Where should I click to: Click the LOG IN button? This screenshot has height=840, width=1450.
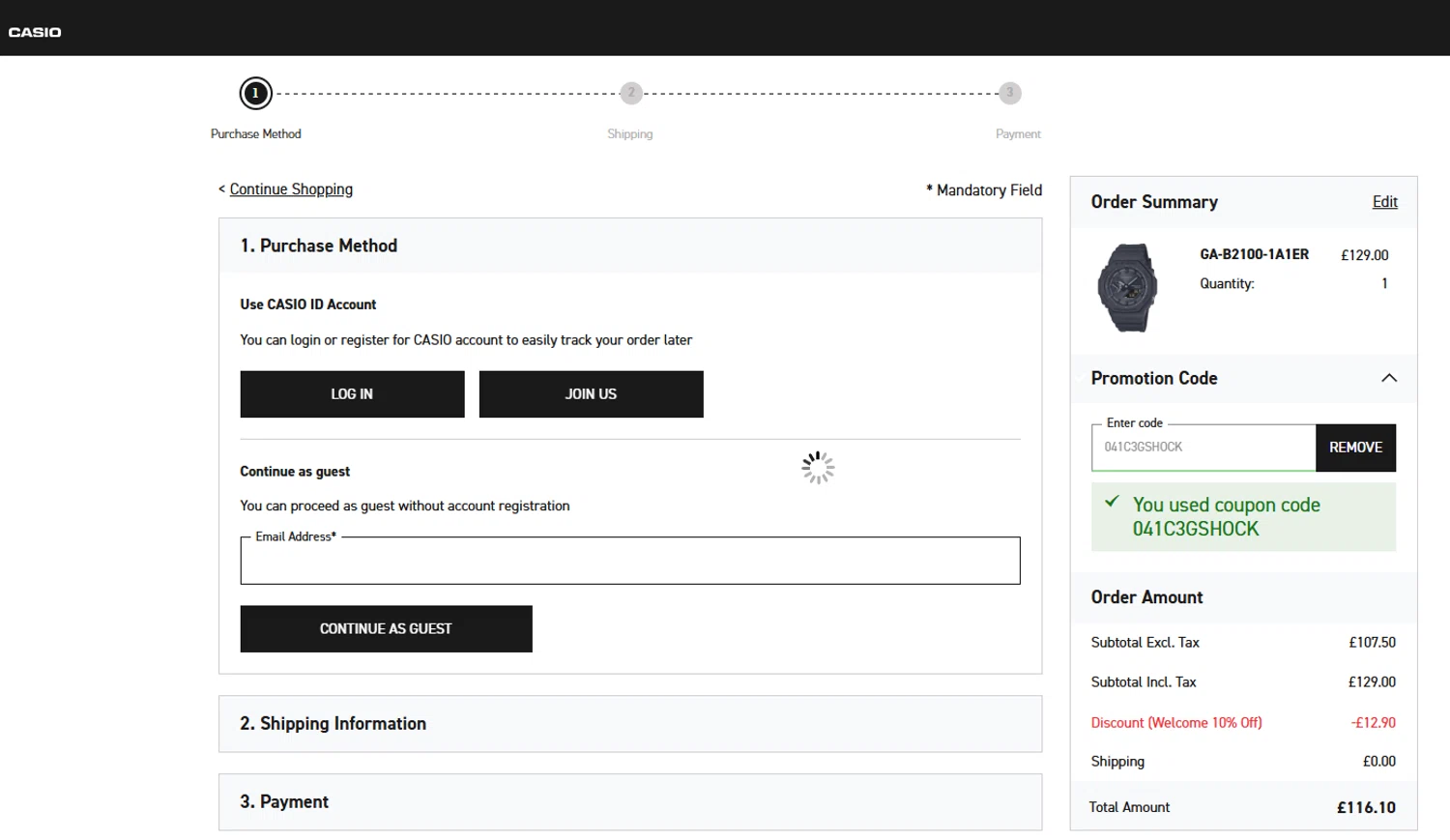click(352, 394)
